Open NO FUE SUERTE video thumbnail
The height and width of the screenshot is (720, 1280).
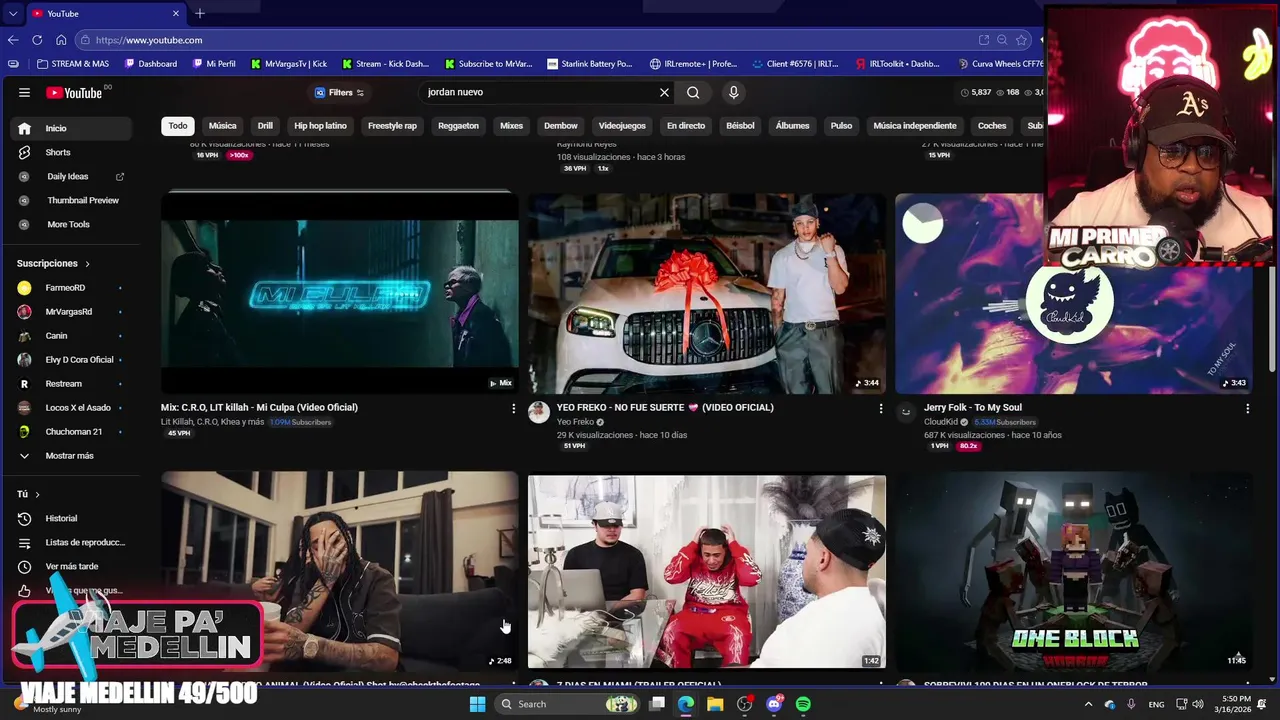point(707,293)
